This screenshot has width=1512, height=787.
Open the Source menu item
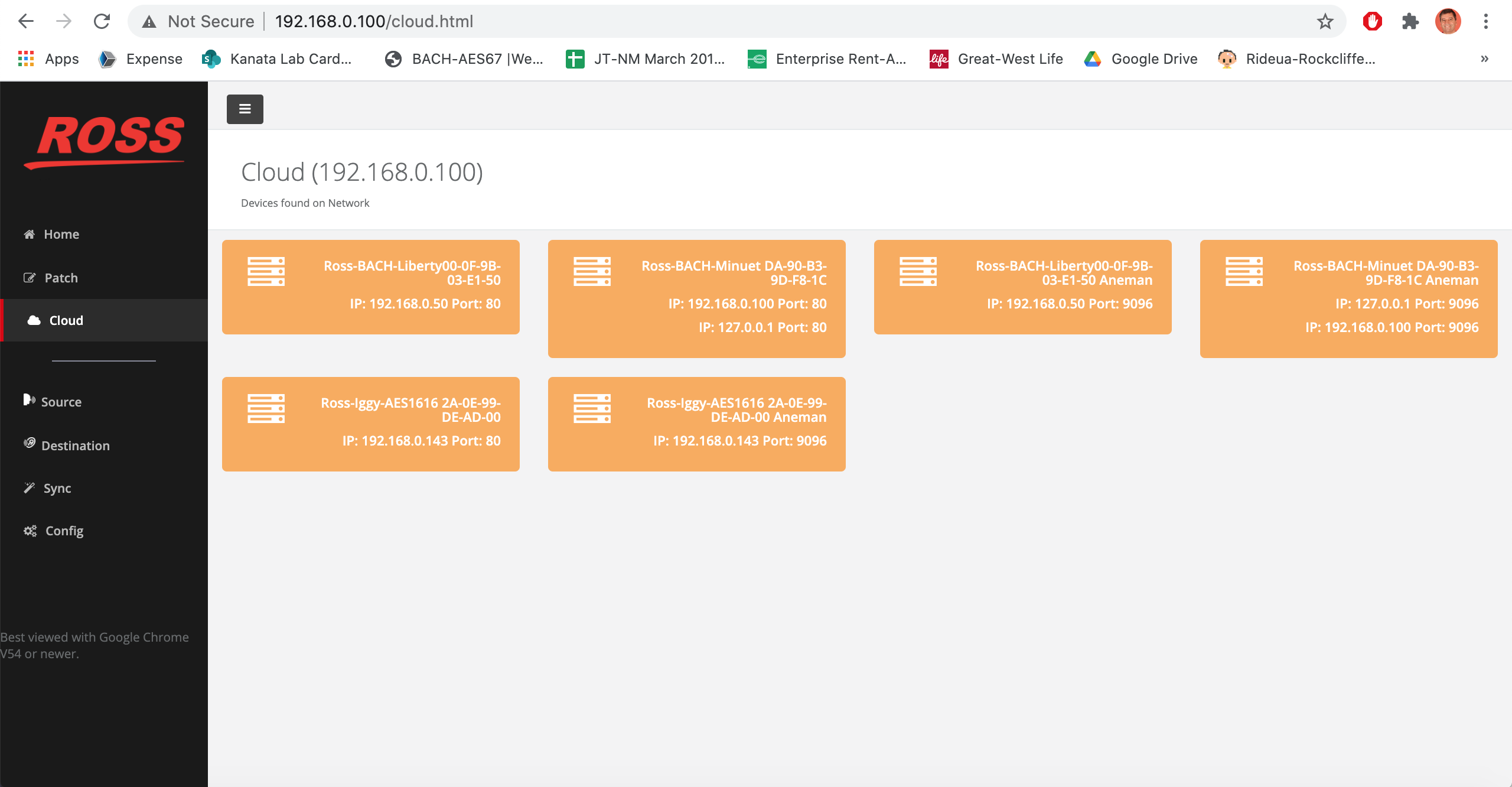(104, 402)
